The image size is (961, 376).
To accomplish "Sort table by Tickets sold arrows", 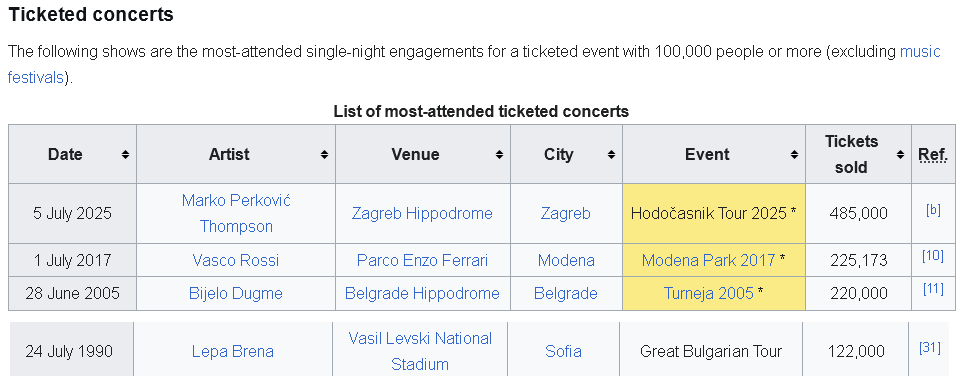I will (900, 155).
